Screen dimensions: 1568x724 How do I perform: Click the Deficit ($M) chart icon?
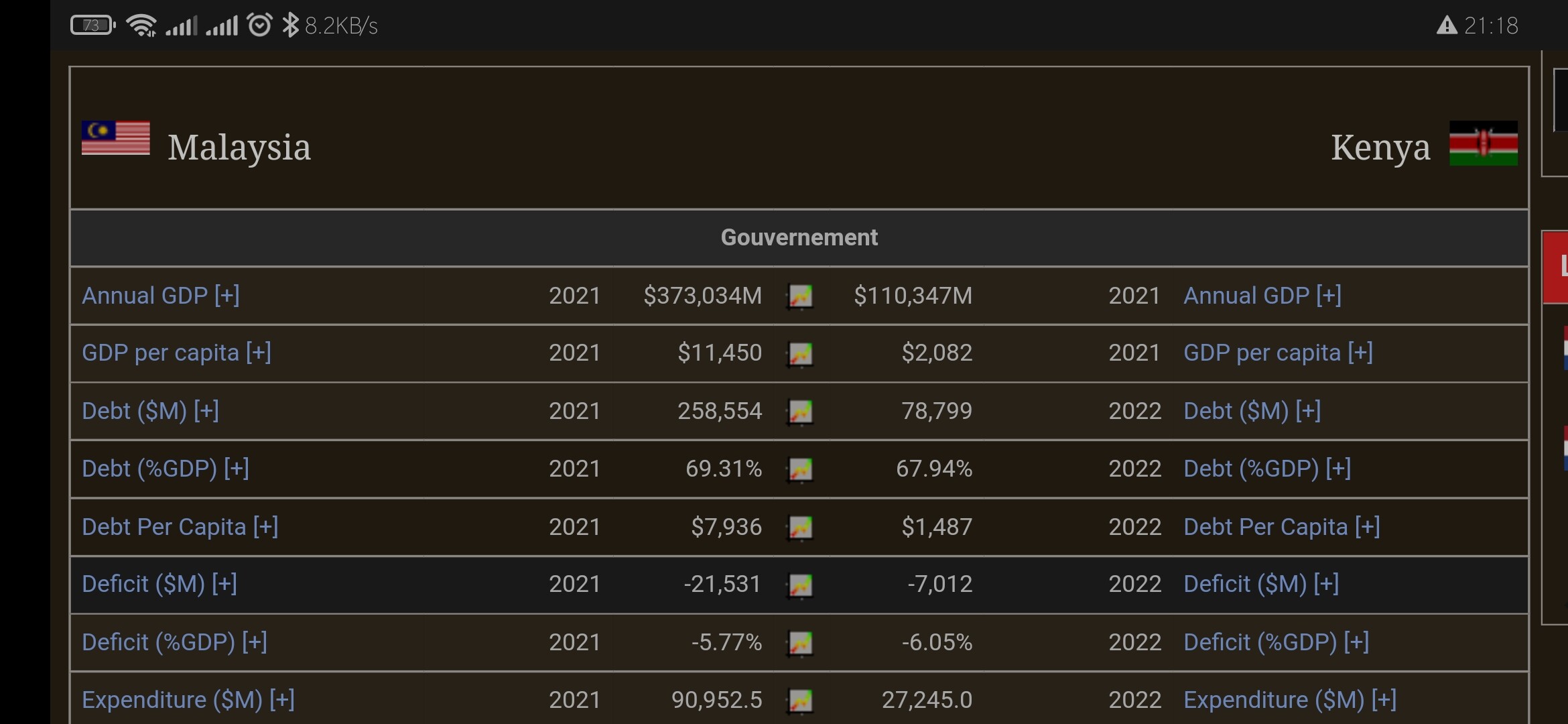(800, 585)
